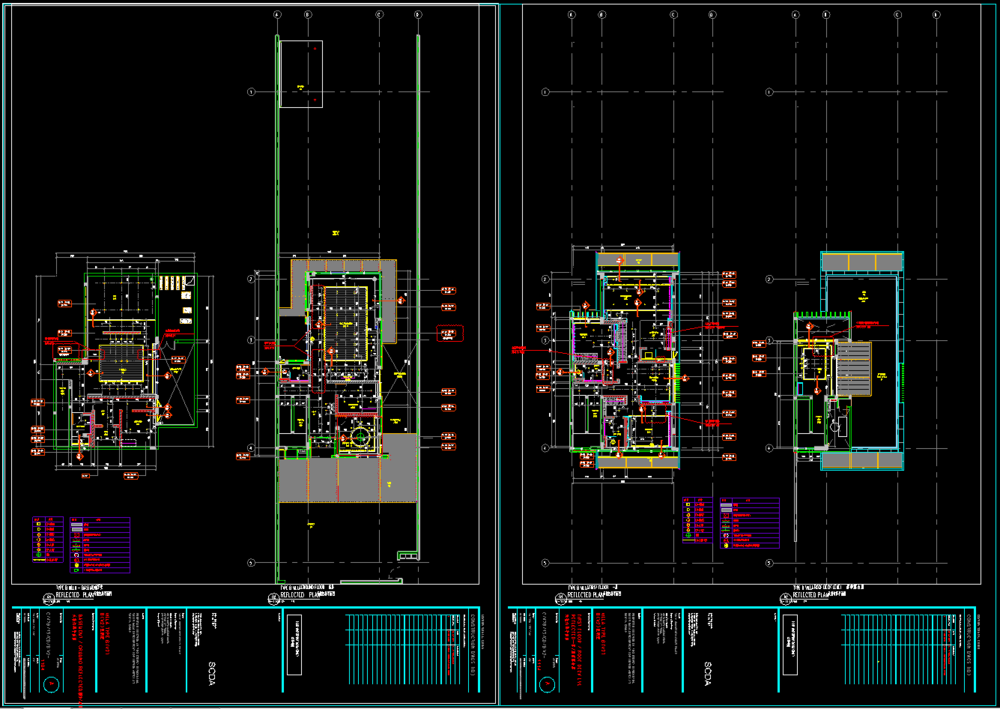Select the circular ceiling feature in ground floor plan
The width and height of the screenshot is (1000, 709).
pos(360,437)
